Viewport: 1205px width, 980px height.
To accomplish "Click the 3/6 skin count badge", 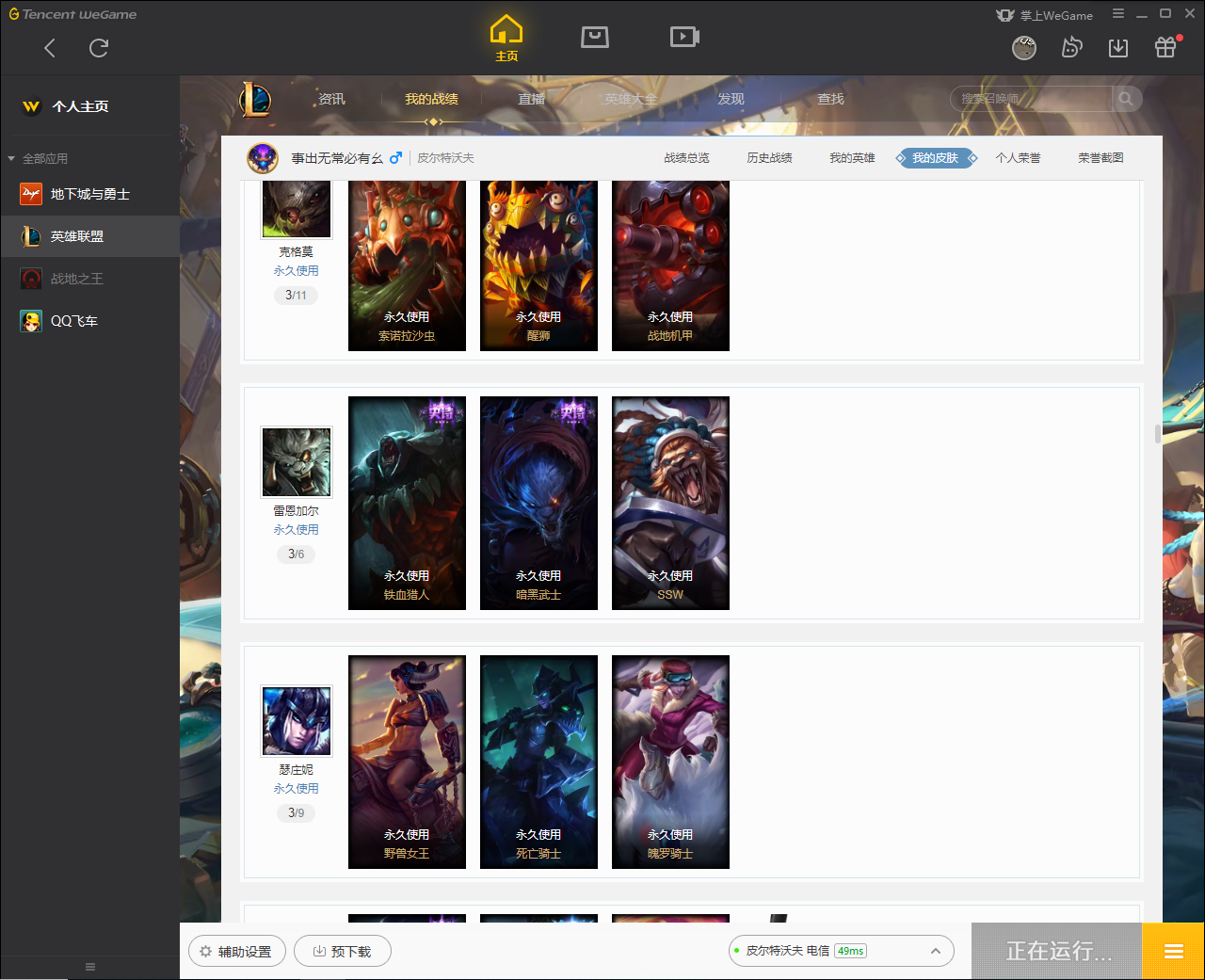I will click(296, 554).
